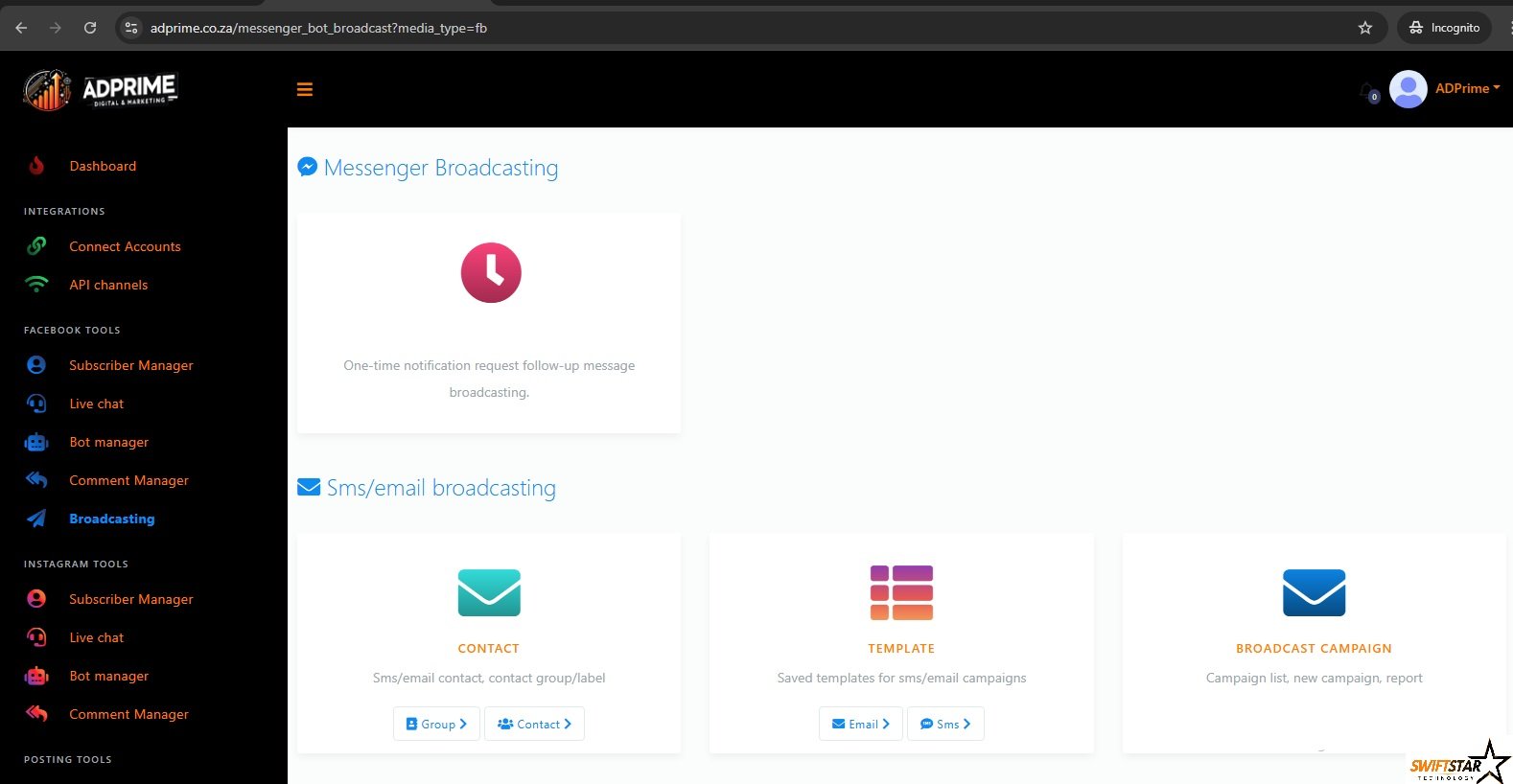Click the Facebook Live chat headset icon
The width and height of the screenshot is (1513, 784).
(36, 404)
